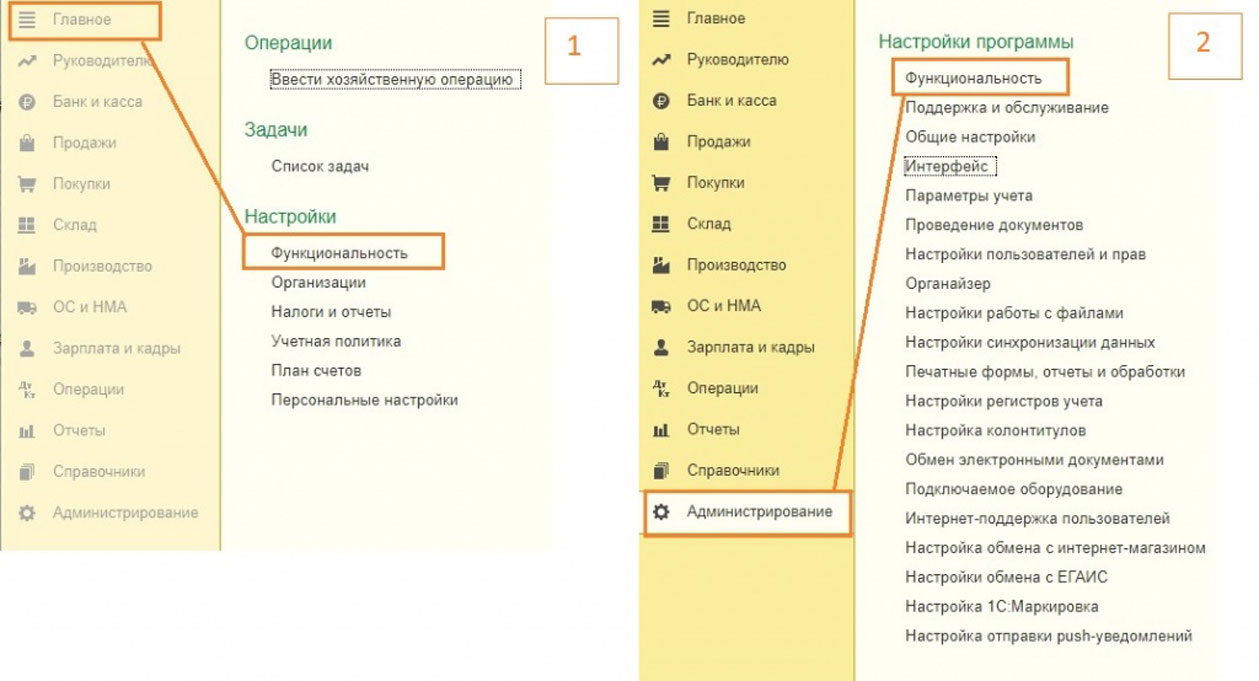Open Настройки синхронизации данных
1259x681 pixels.
point(1031,343)
